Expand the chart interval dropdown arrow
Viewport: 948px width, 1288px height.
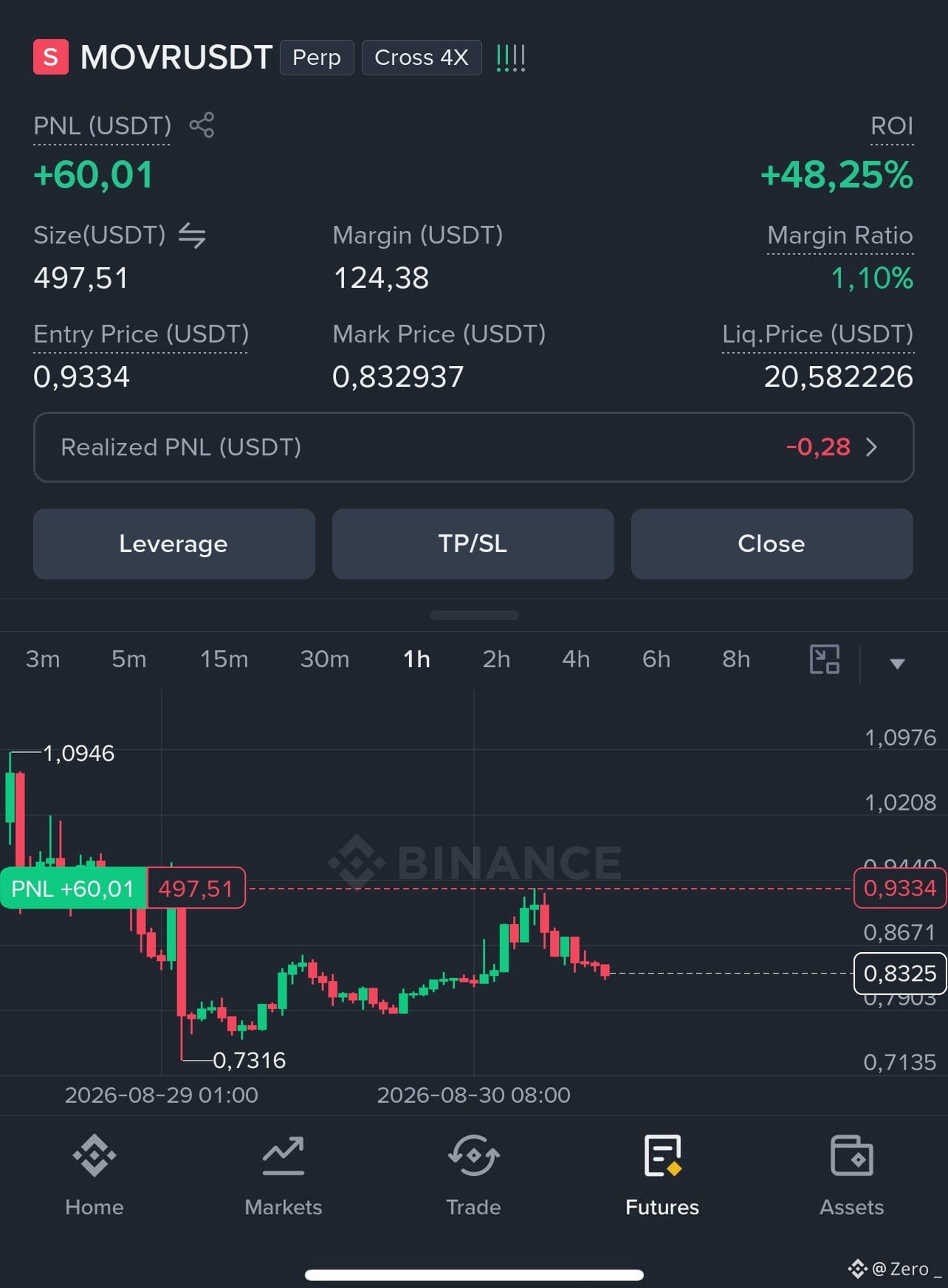pyautogui.click(x=897, y=663)
